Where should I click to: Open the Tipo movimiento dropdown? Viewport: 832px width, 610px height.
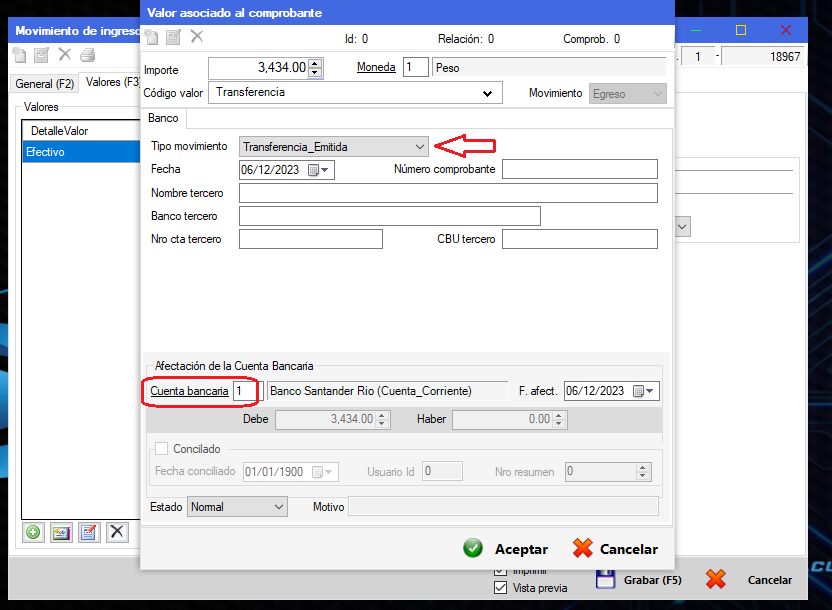(420, 147)
